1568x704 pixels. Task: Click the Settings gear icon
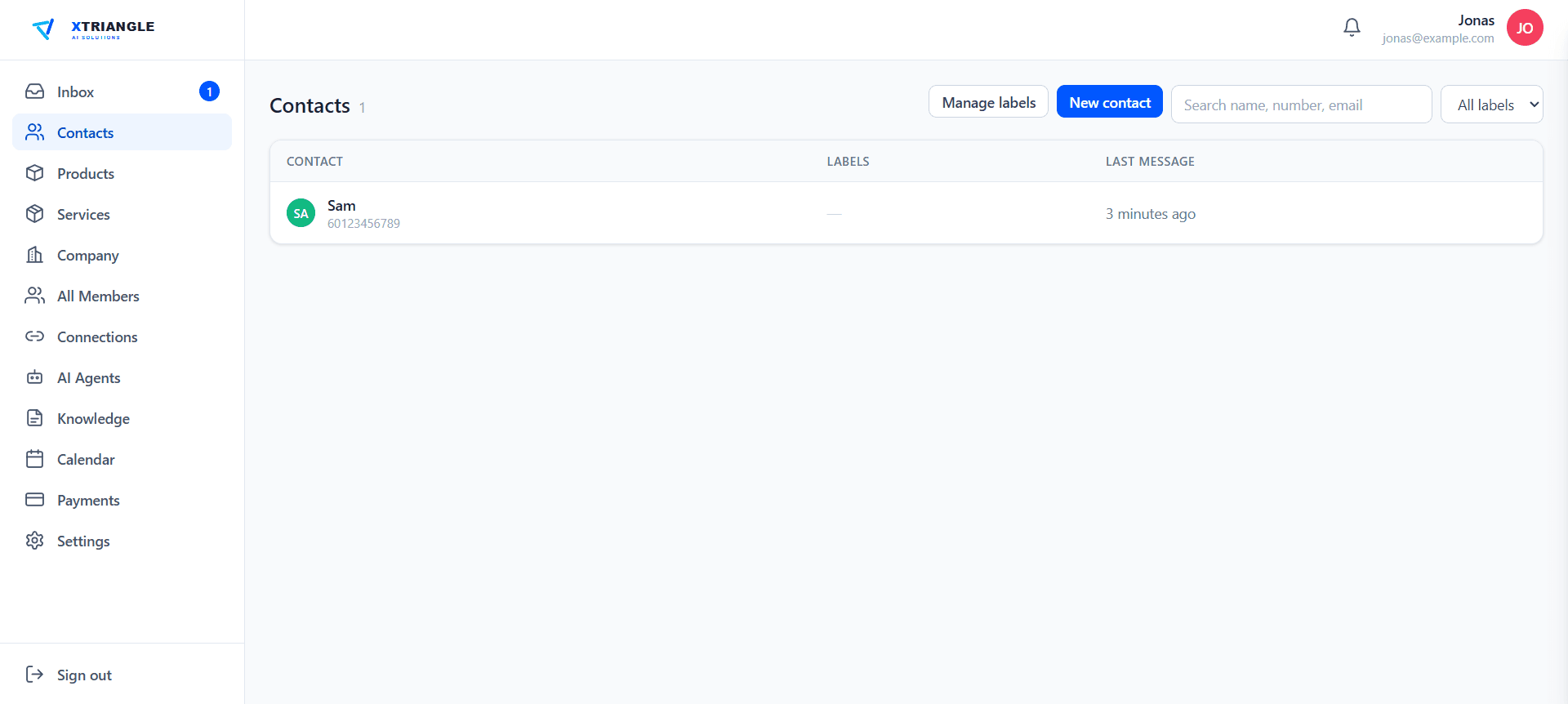click(x=34, y=541)
